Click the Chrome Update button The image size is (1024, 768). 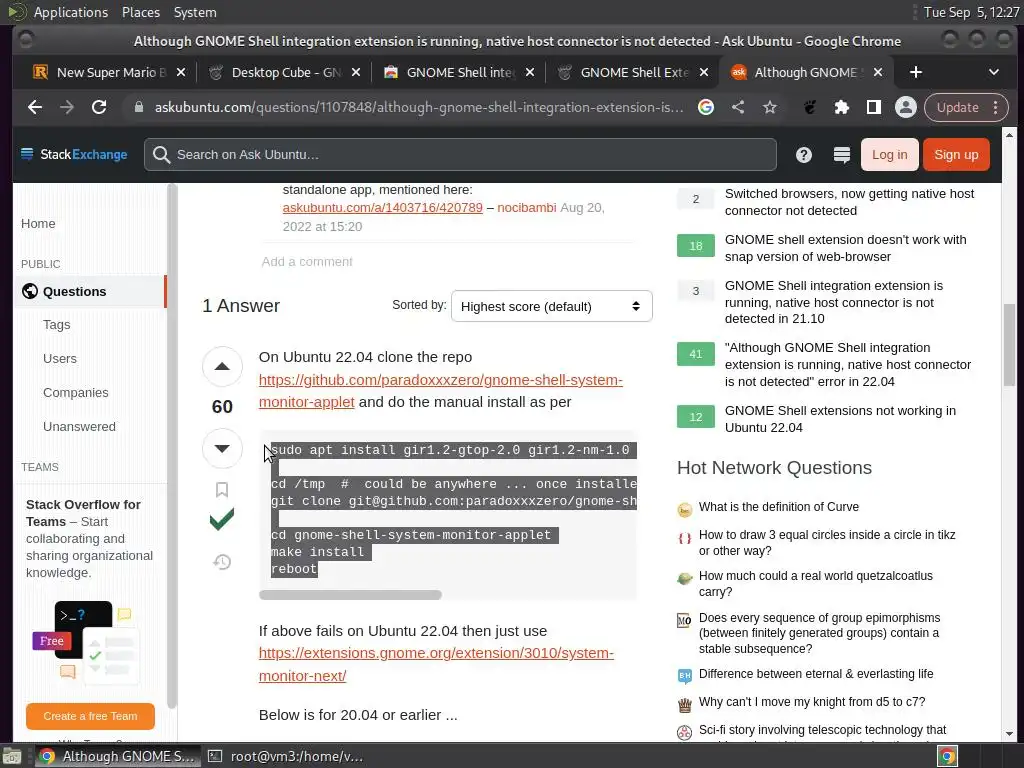(957, 107)
